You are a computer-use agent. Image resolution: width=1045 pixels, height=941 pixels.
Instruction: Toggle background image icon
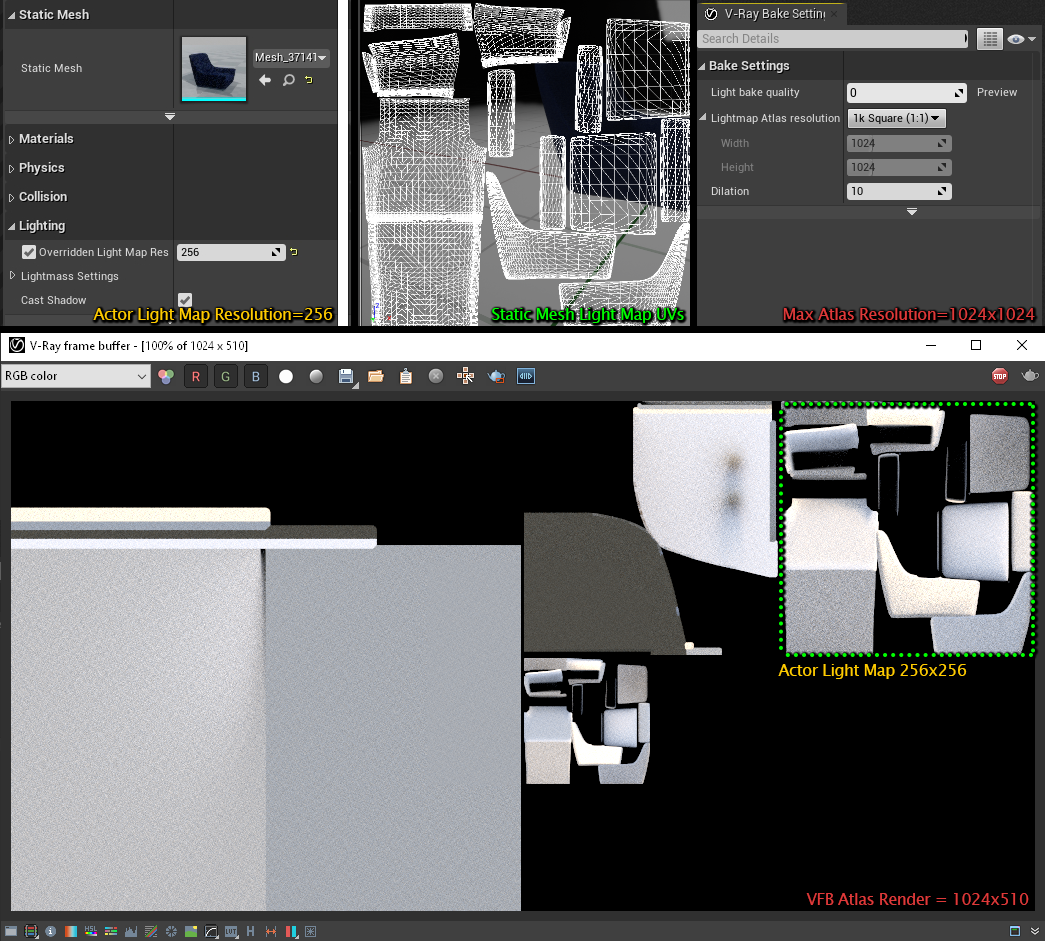pos(191,931)
